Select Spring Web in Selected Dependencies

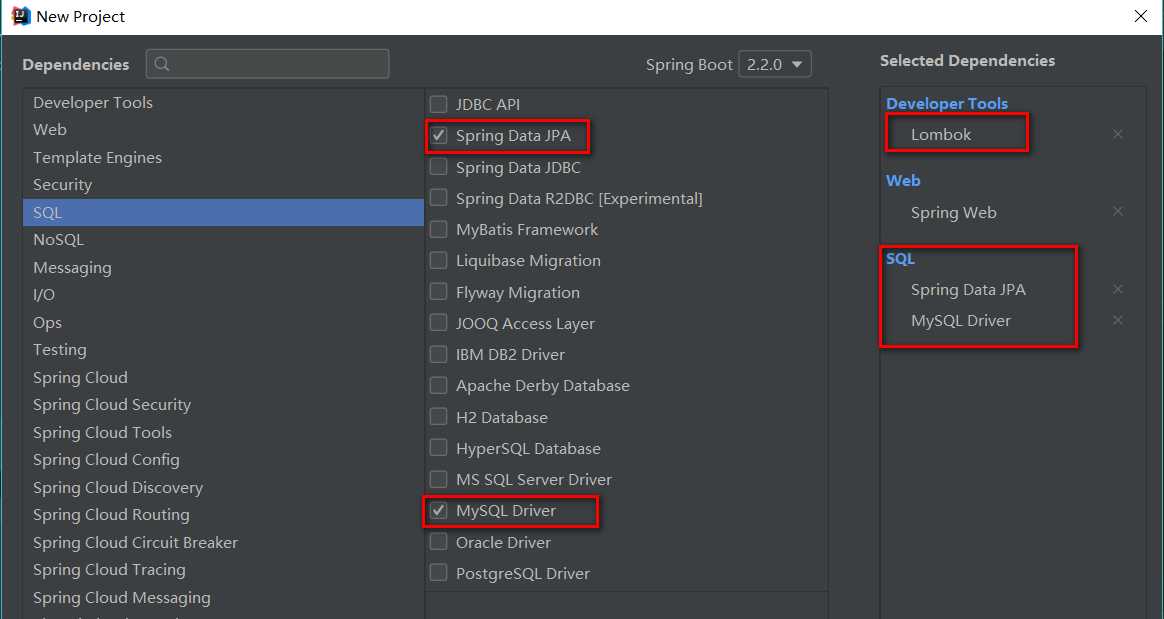(x=953, y=212)
